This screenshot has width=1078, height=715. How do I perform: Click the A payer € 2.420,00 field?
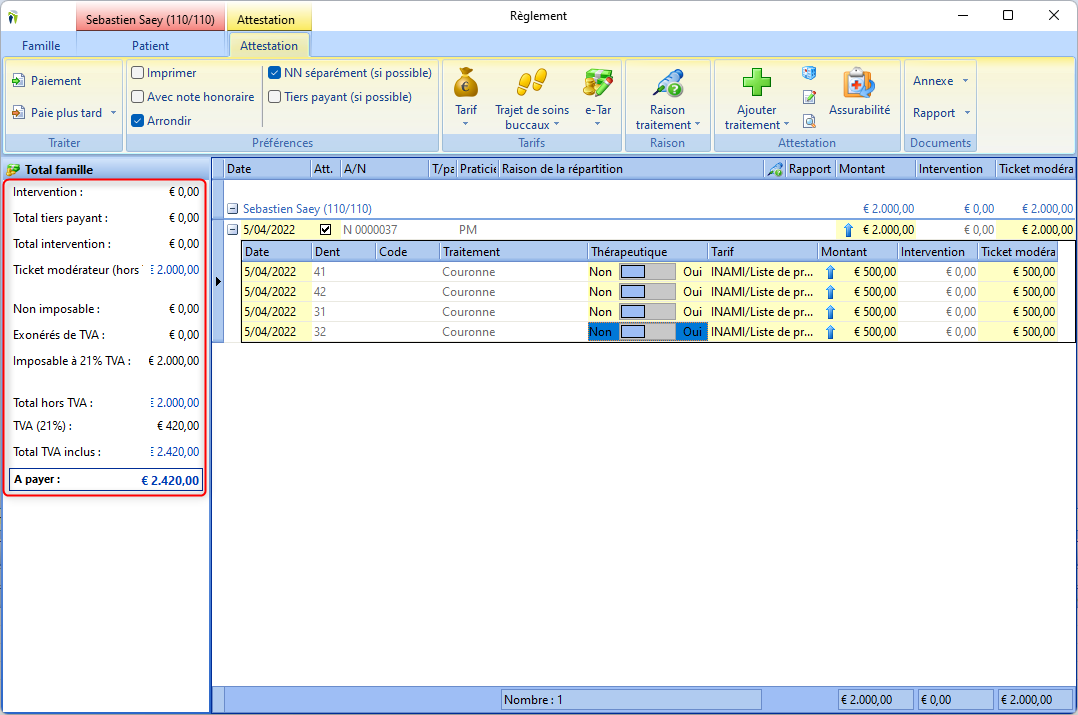point(106,480)
